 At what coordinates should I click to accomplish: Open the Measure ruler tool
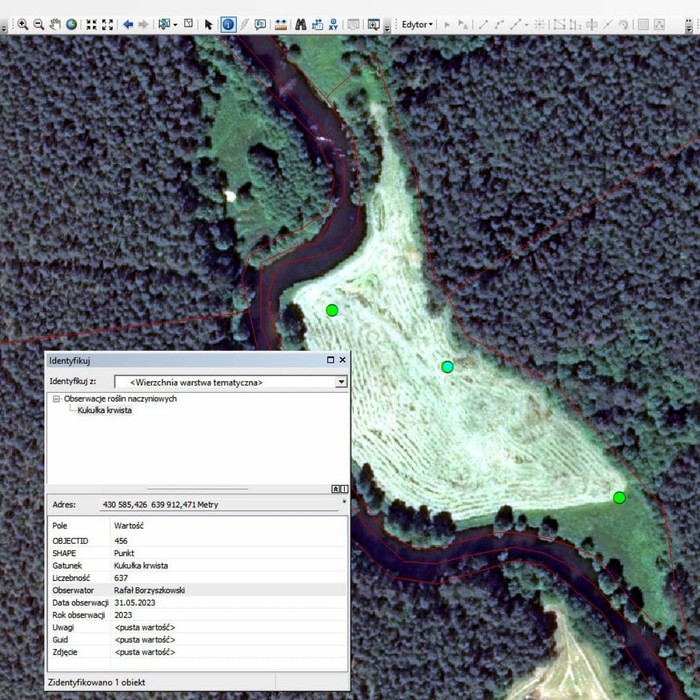[281, 24]
